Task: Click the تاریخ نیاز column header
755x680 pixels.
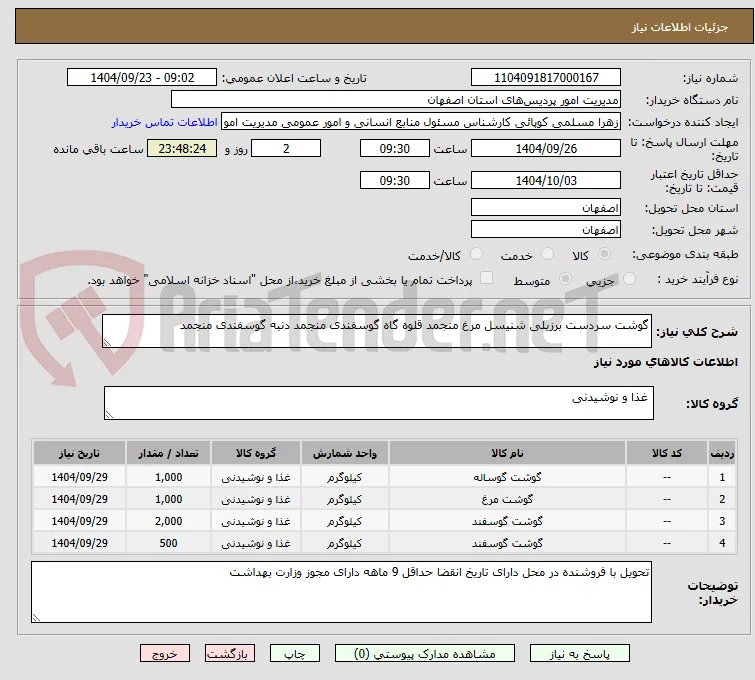Action: (x=79, y=453)
